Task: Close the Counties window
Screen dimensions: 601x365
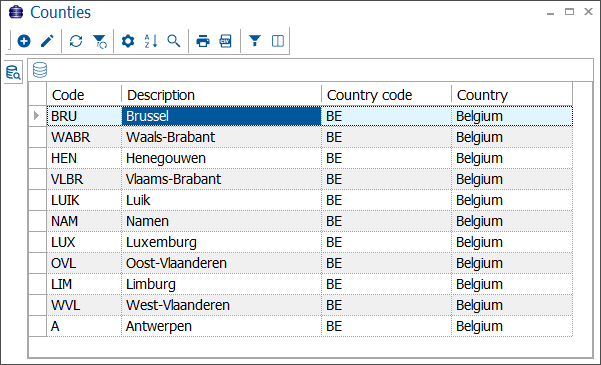Action: pyautogui.click(x=588, y=12)
